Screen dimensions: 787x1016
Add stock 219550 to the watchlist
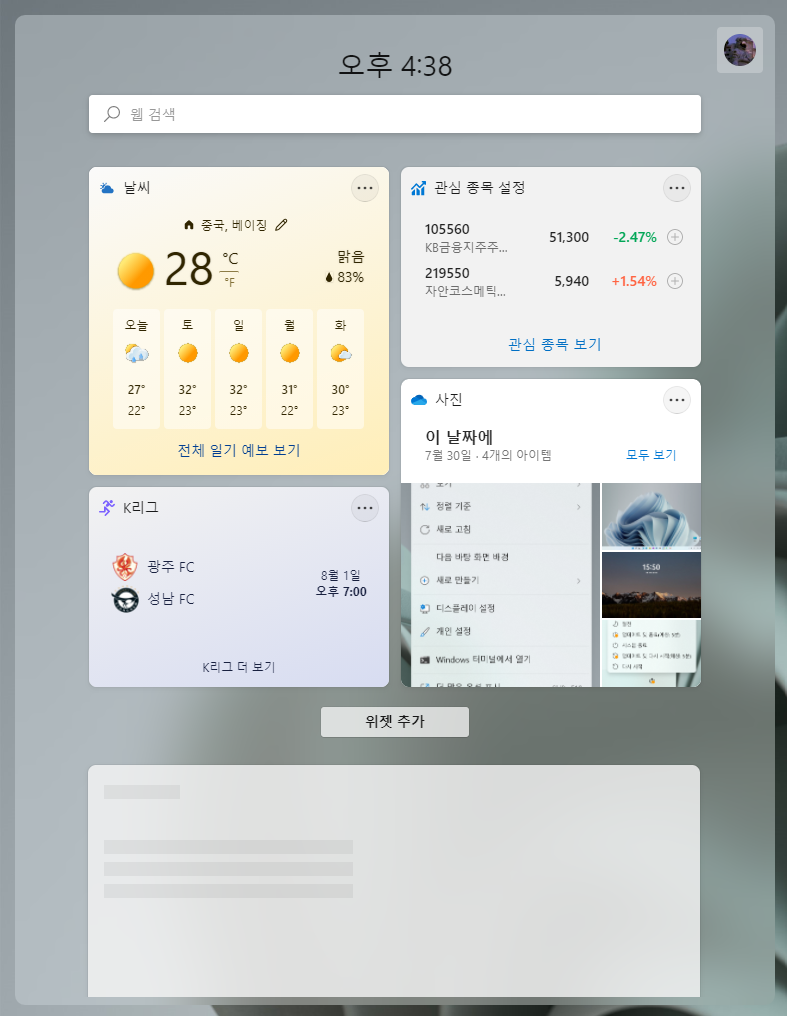click(x=675, y=281)
